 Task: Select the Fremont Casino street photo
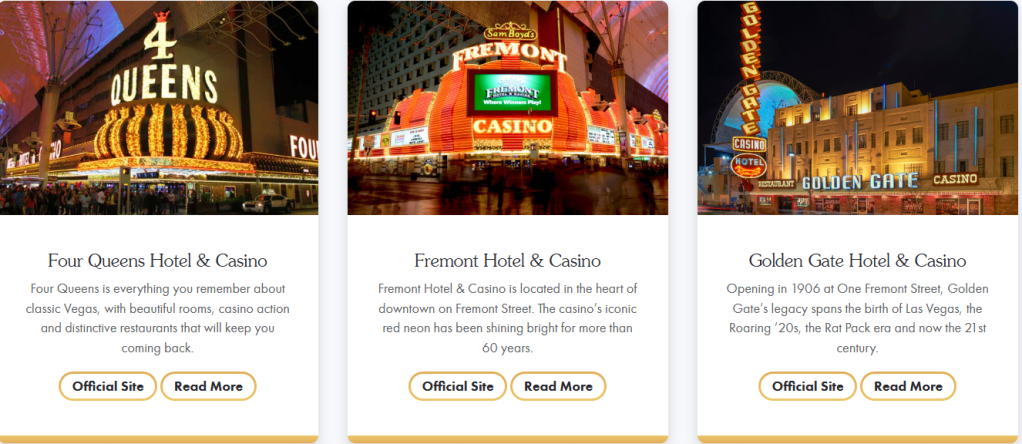click(508, 108)
